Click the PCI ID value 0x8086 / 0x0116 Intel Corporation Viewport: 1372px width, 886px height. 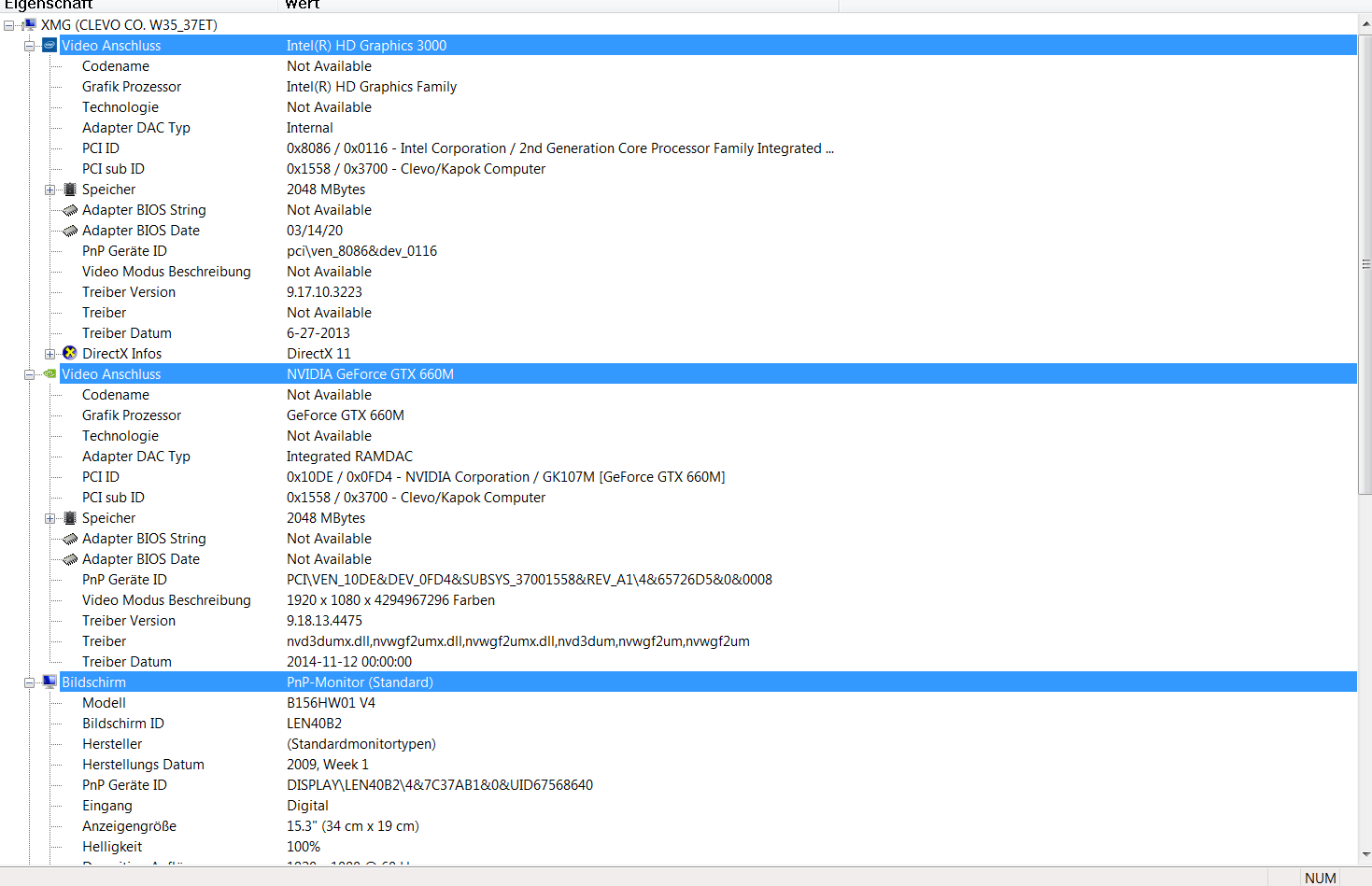pos(560,148)
